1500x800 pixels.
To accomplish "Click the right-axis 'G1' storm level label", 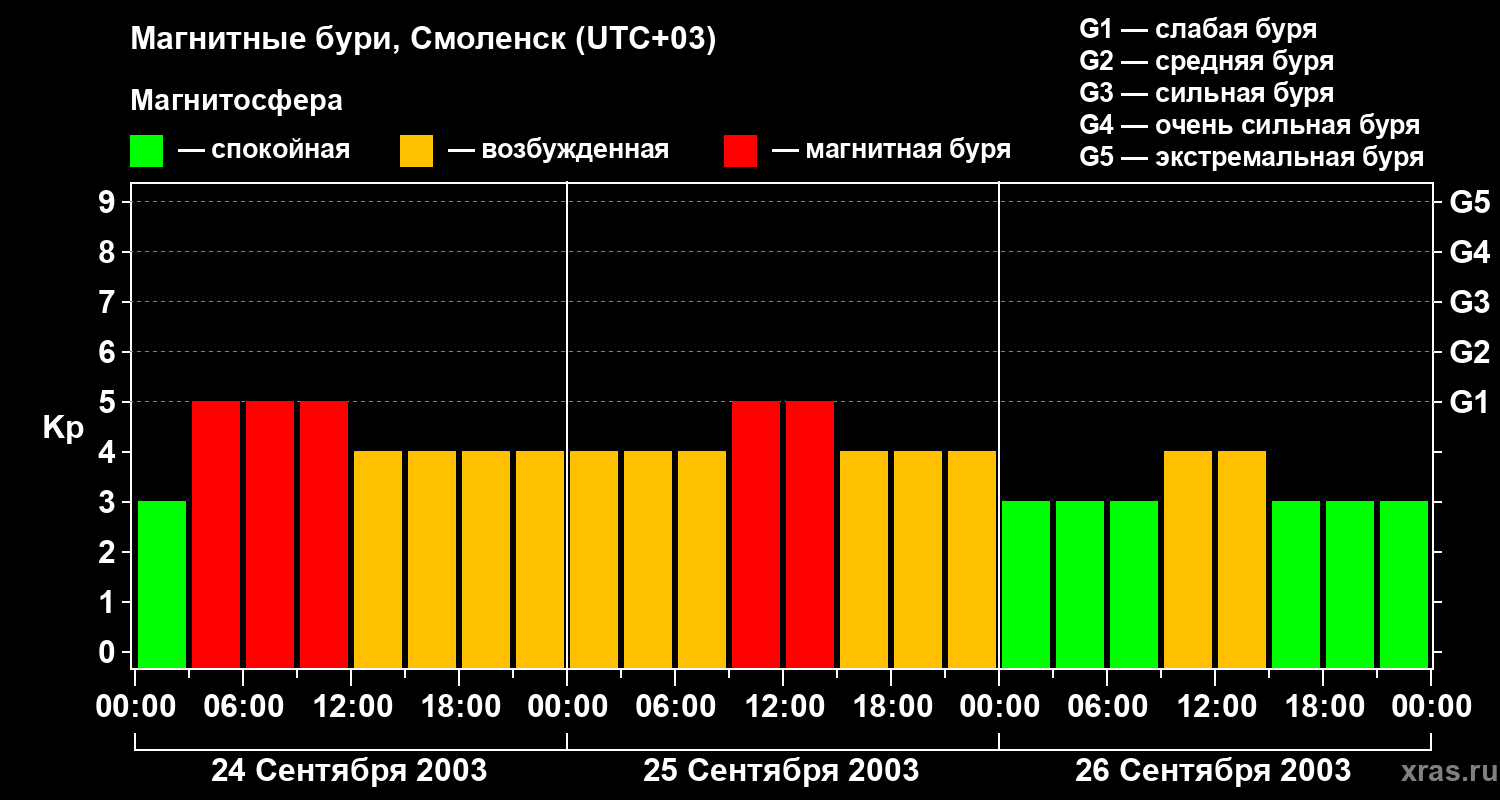I will tap(1470, 403).
